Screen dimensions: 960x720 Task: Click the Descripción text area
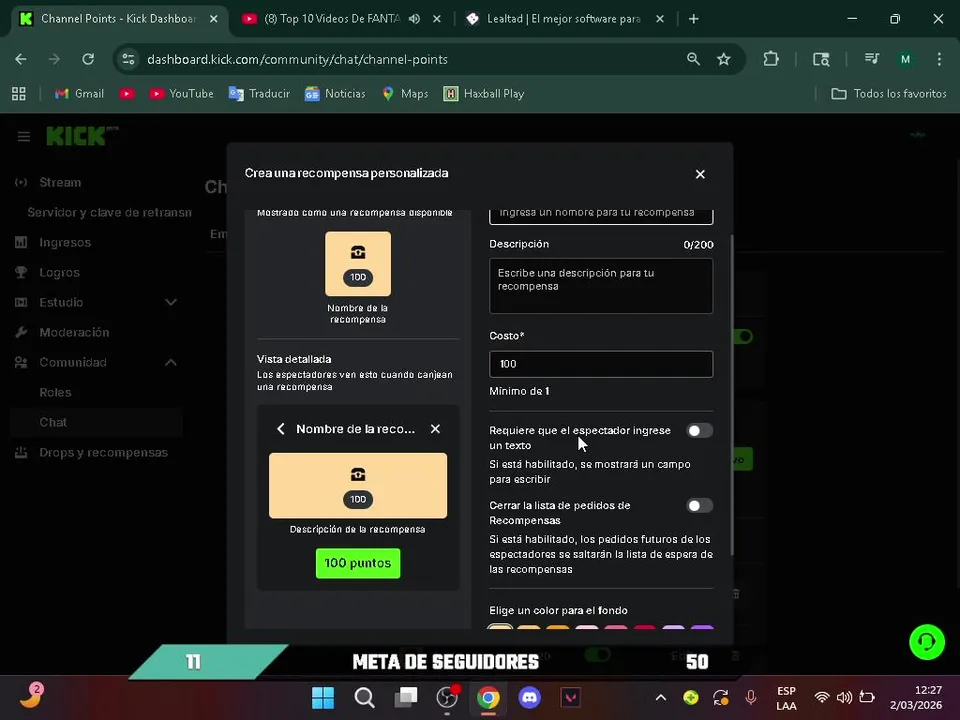[601, 286]
